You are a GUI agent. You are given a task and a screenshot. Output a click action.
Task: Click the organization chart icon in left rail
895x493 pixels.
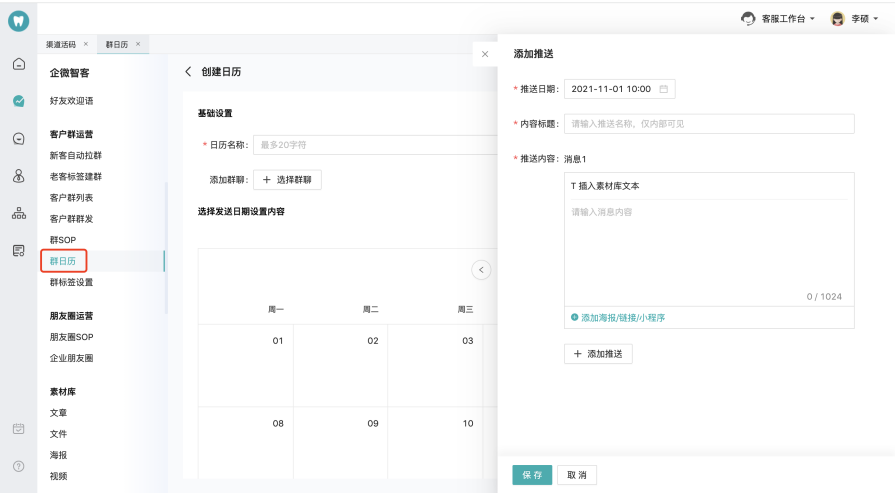(18, 213)
